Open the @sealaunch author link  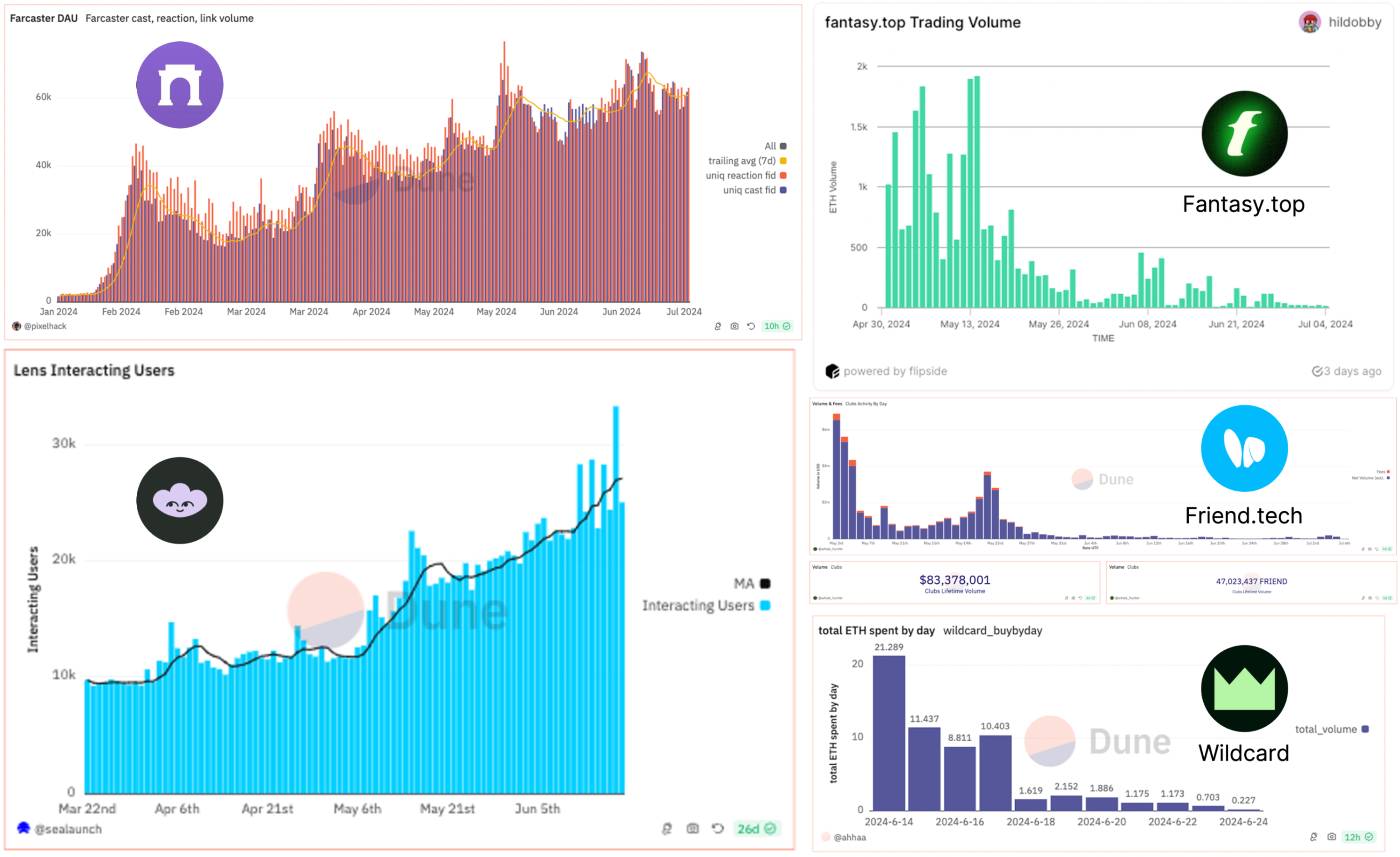(68, 829)
